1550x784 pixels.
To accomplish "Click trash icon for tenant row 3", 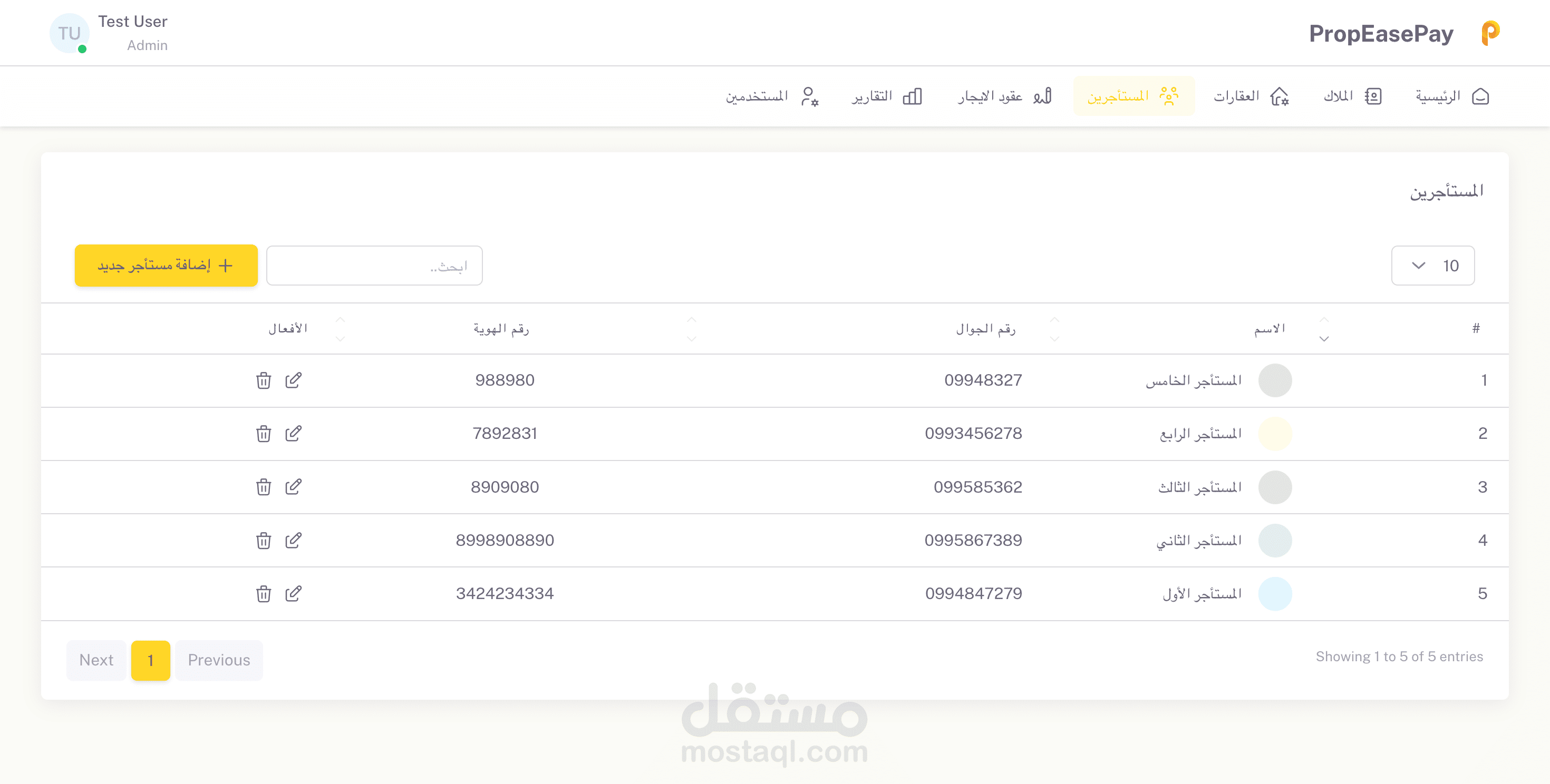I will [x=263, y=486].
